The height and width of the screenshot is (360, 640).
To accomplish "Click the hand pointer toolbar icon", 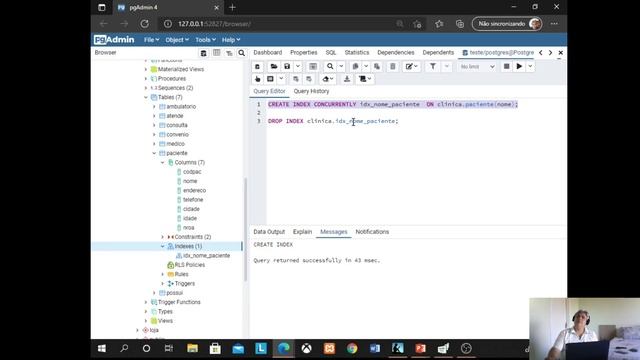I will (257, 79).
